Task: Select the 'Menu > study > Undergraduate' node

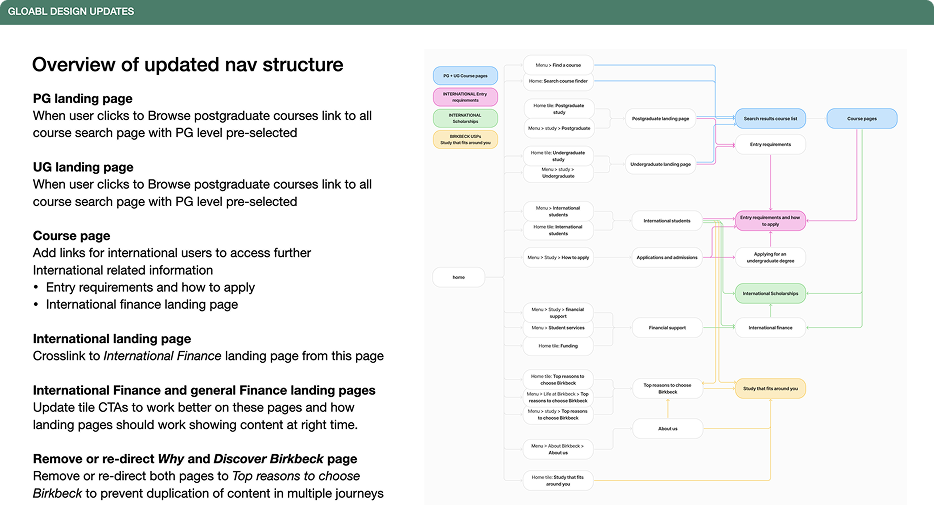Action: point(558,173)
